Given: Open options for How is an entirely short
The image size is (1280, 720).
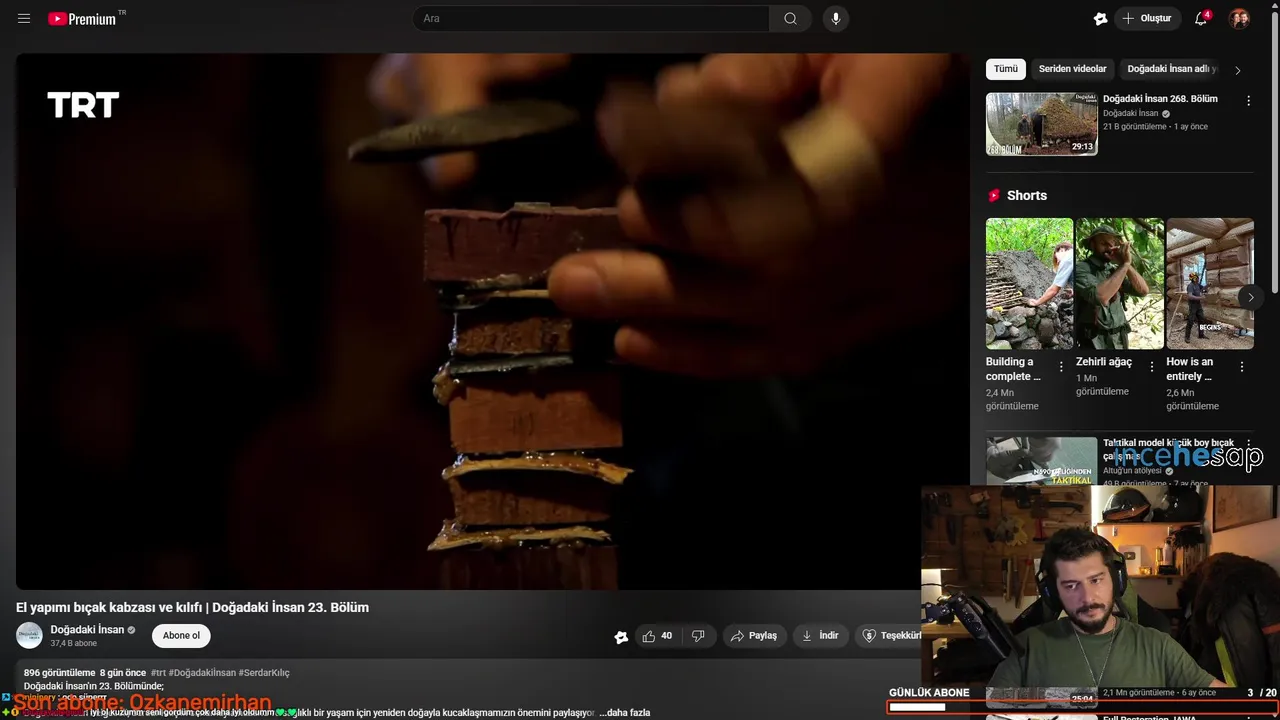Looking at the screenshot, I should [1242, 367].
